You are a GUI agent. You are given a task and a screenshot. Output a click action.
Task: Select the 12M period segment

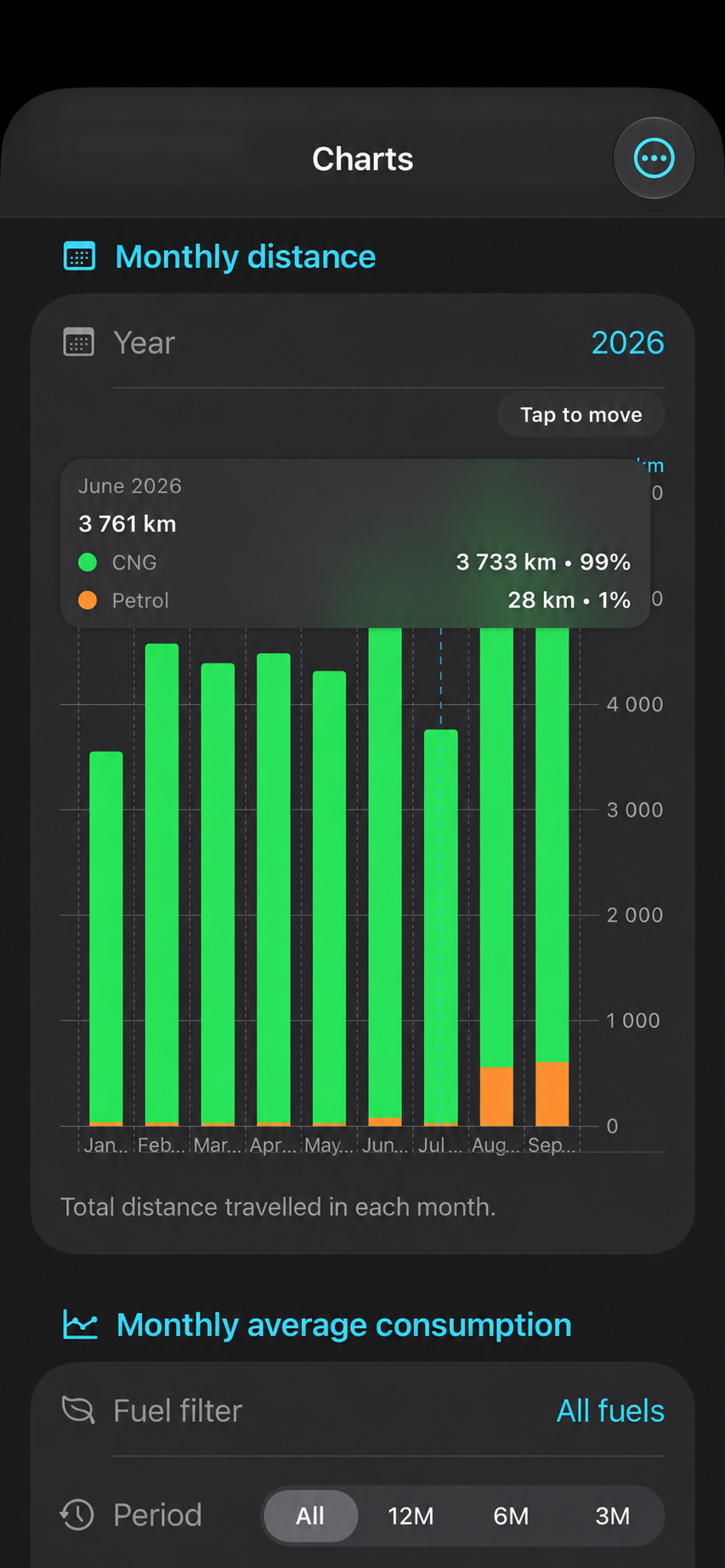[411, 1515]
